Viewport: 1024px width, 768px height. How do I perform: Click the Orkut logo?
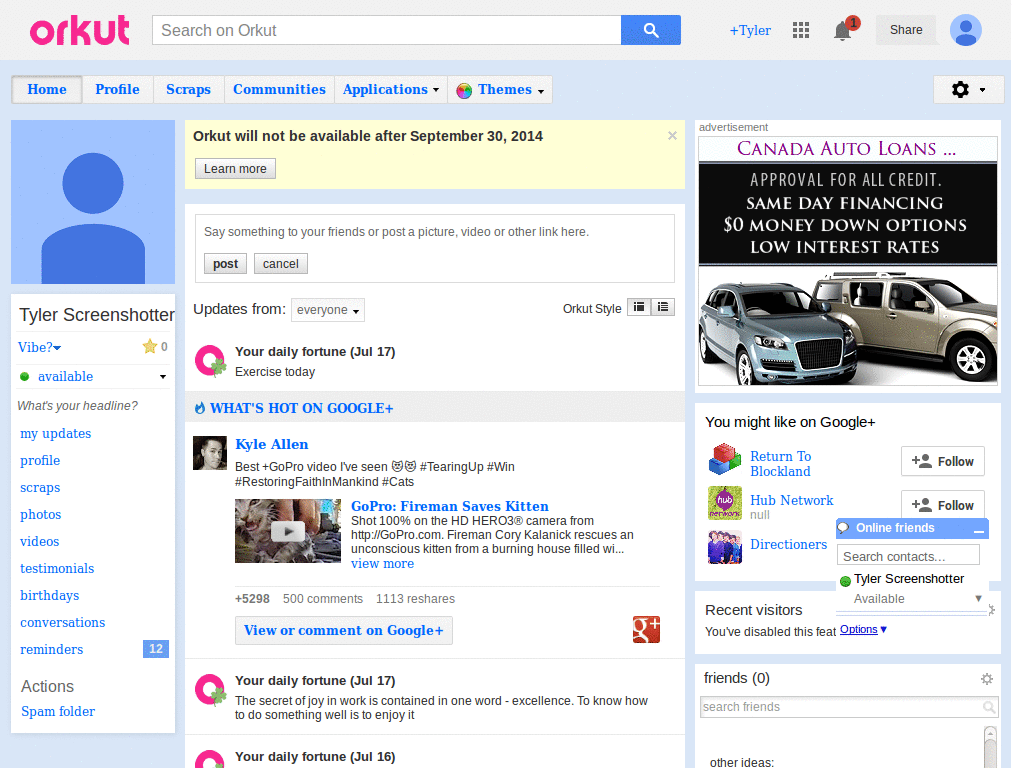[80, 31]
